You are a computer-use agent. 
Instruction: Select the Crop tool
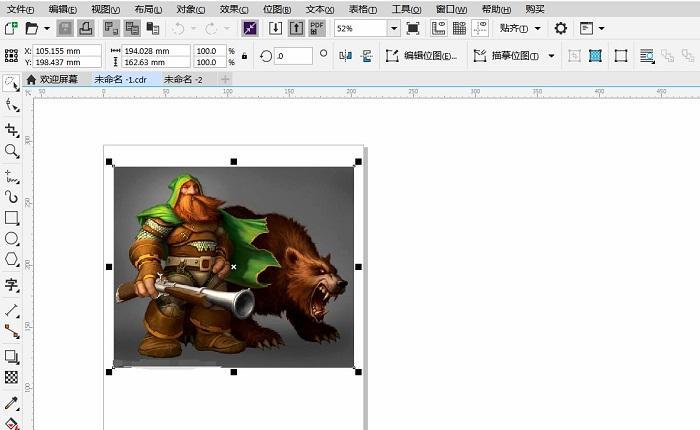click(x=11, y=129)
